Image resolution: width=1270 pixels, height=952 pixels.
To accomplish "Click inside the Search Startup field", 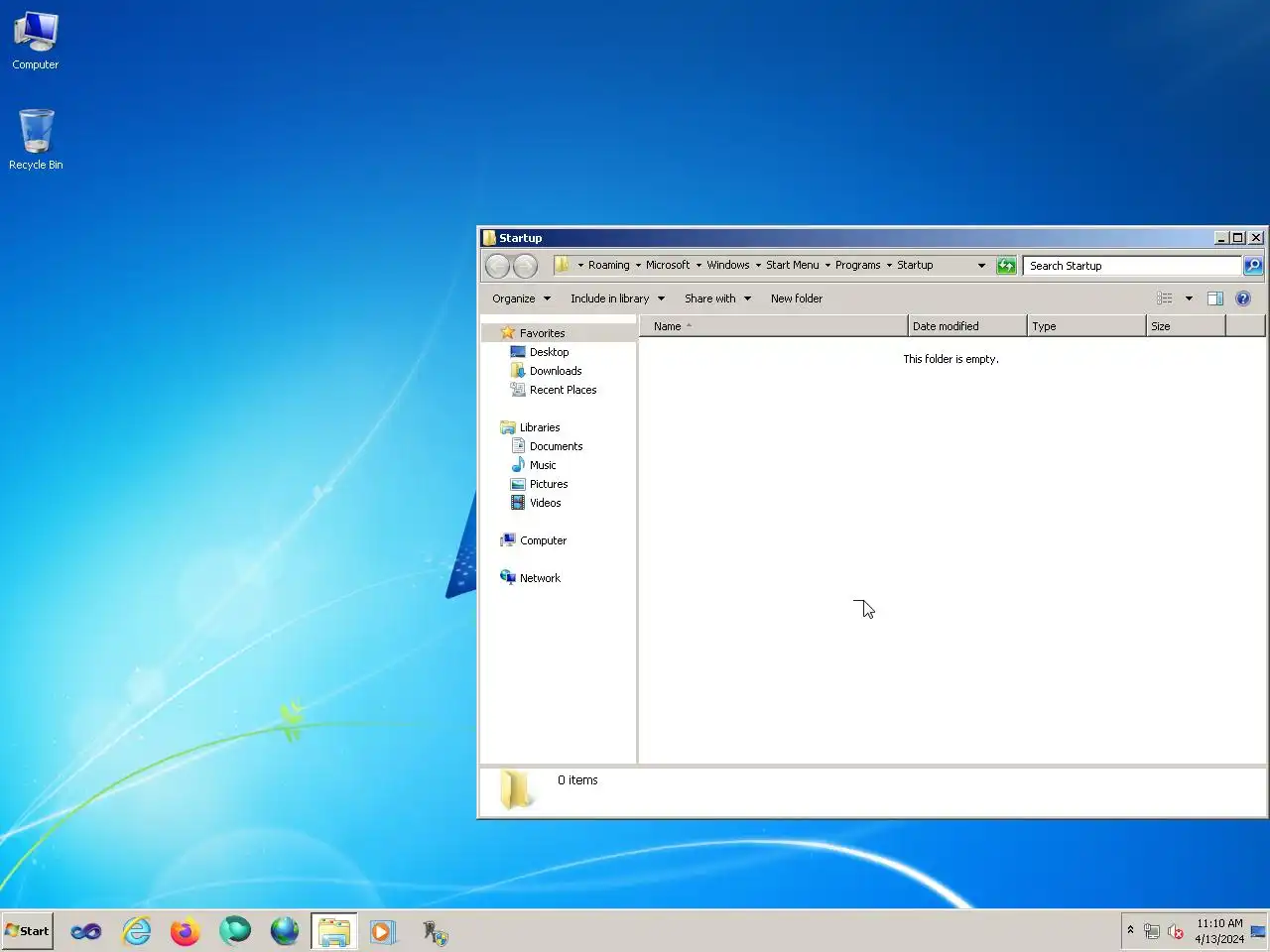I will click(x=1132, y=266).
